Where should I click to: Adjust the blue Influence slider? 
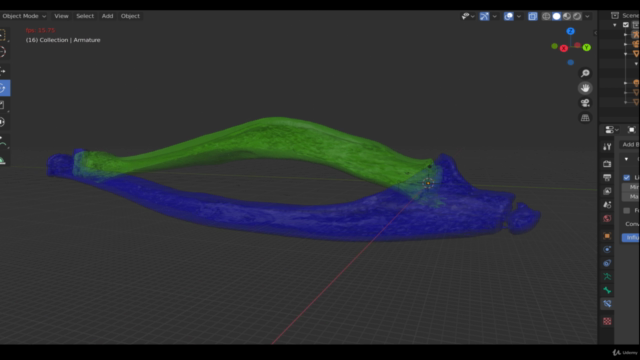click(x=631, y=238)
